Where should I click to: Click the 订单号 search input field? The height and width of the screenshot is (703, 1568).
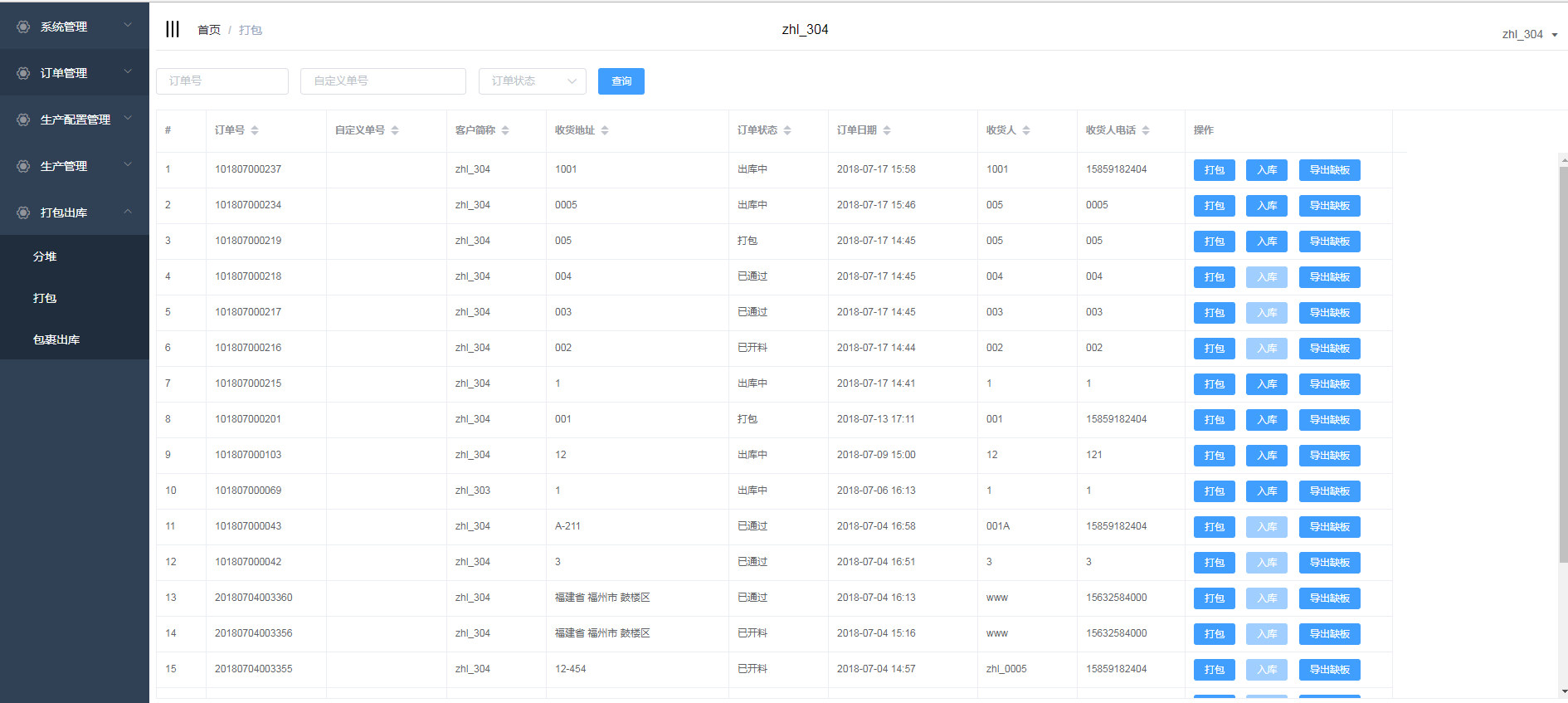coord(222,81)
